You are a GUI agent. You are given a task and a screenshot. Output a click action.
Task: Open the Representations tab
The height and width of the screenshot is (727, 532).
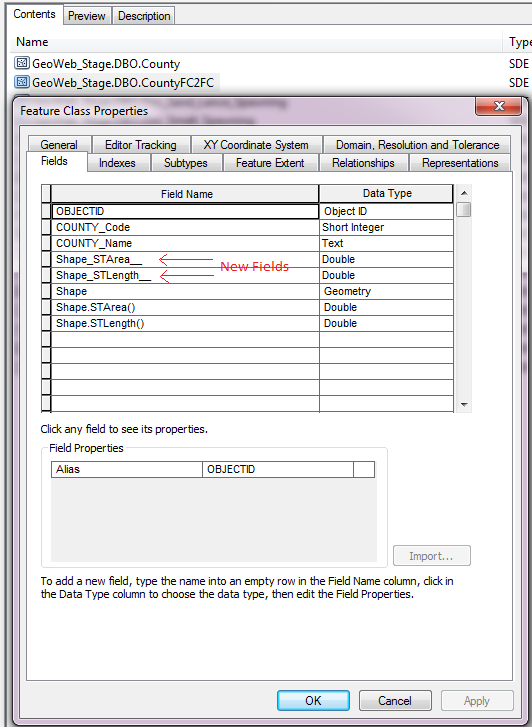click(x=460, y=163)
